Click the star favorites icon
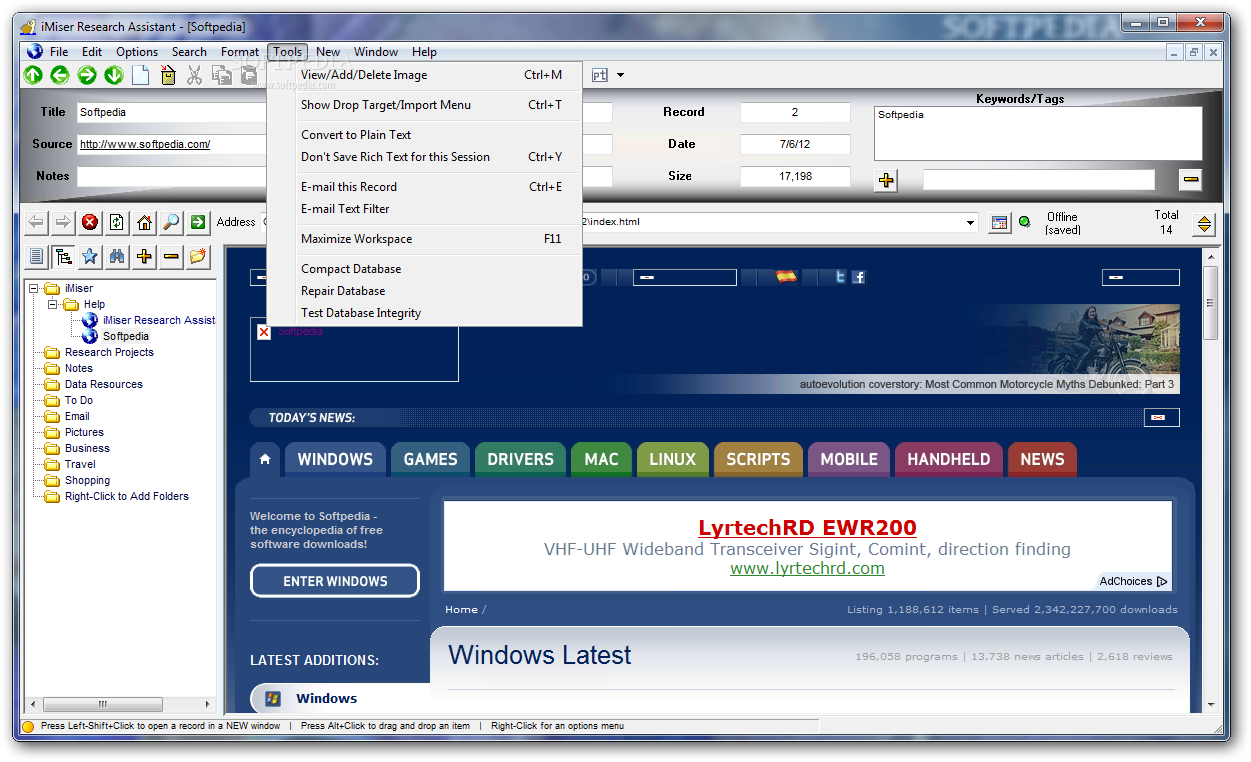Viewport: 1251px width, 762px height. click(90, 257)
